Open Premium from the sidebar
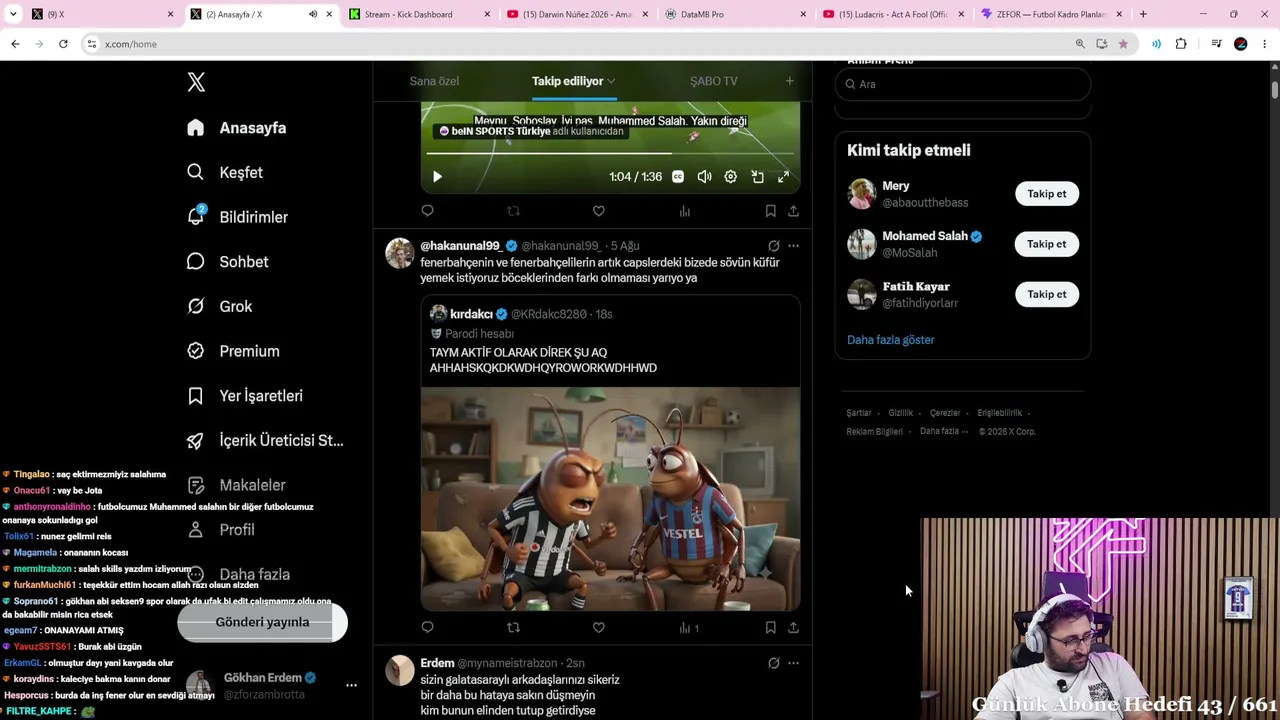Viewport: 1280px width, 720px height. coord(233,351)
